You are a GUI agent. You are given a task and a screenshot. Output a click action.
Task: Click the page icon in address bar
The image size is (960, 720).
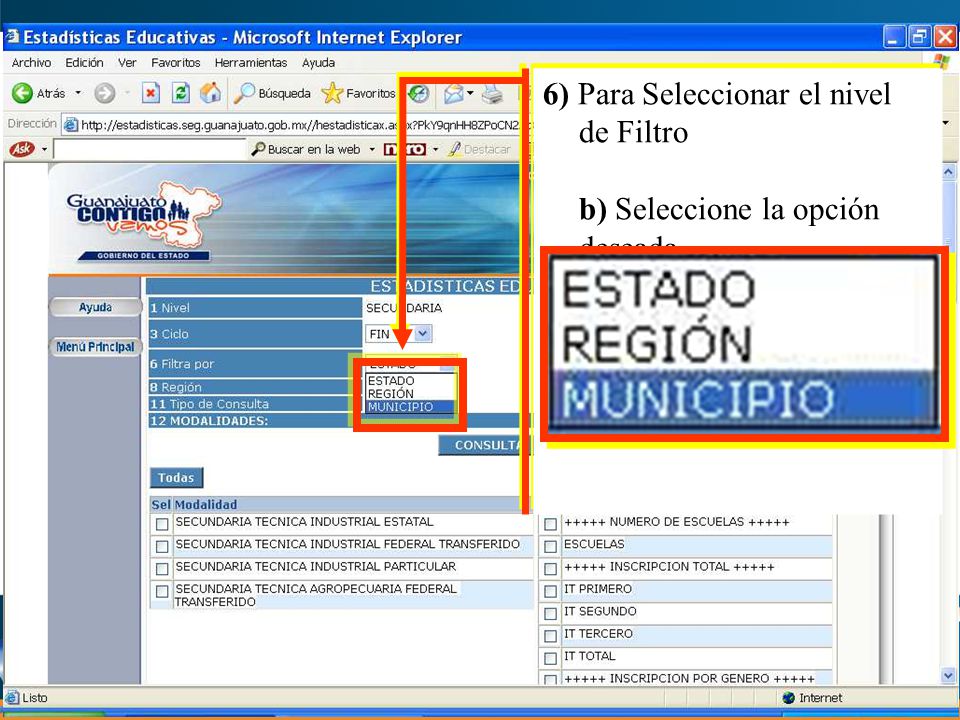tap(71, 124)
